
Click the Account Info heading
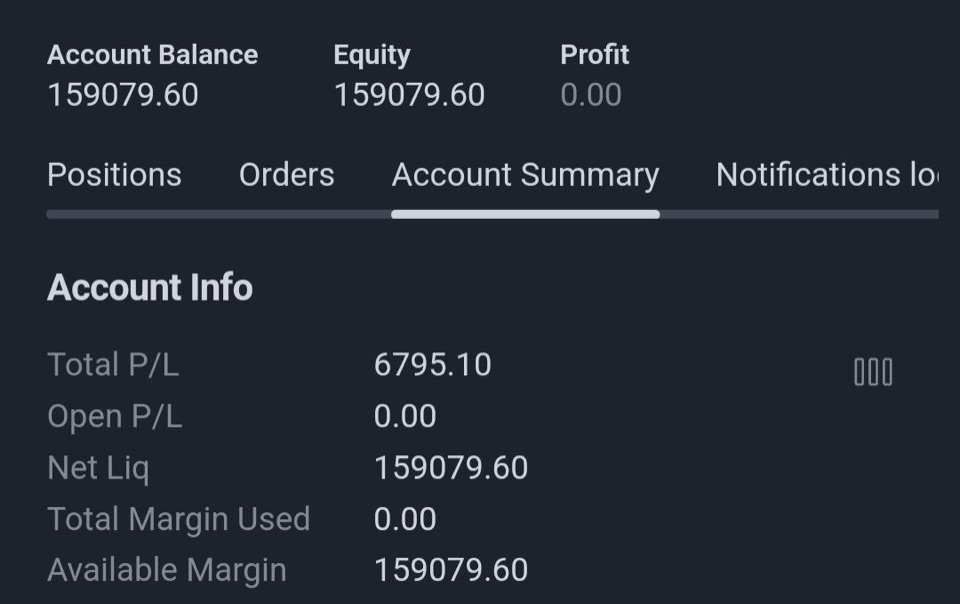150,288
